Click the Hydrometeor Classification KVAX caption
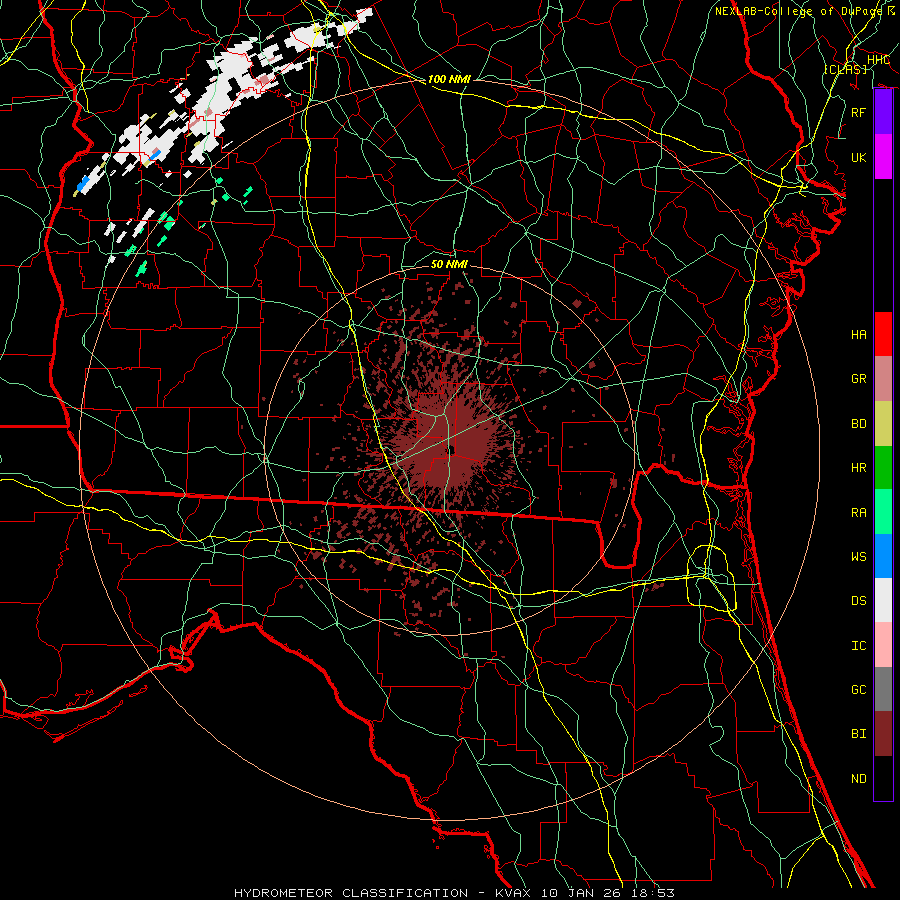This screenshot has height=900, width=900. [x=455, y=893]
